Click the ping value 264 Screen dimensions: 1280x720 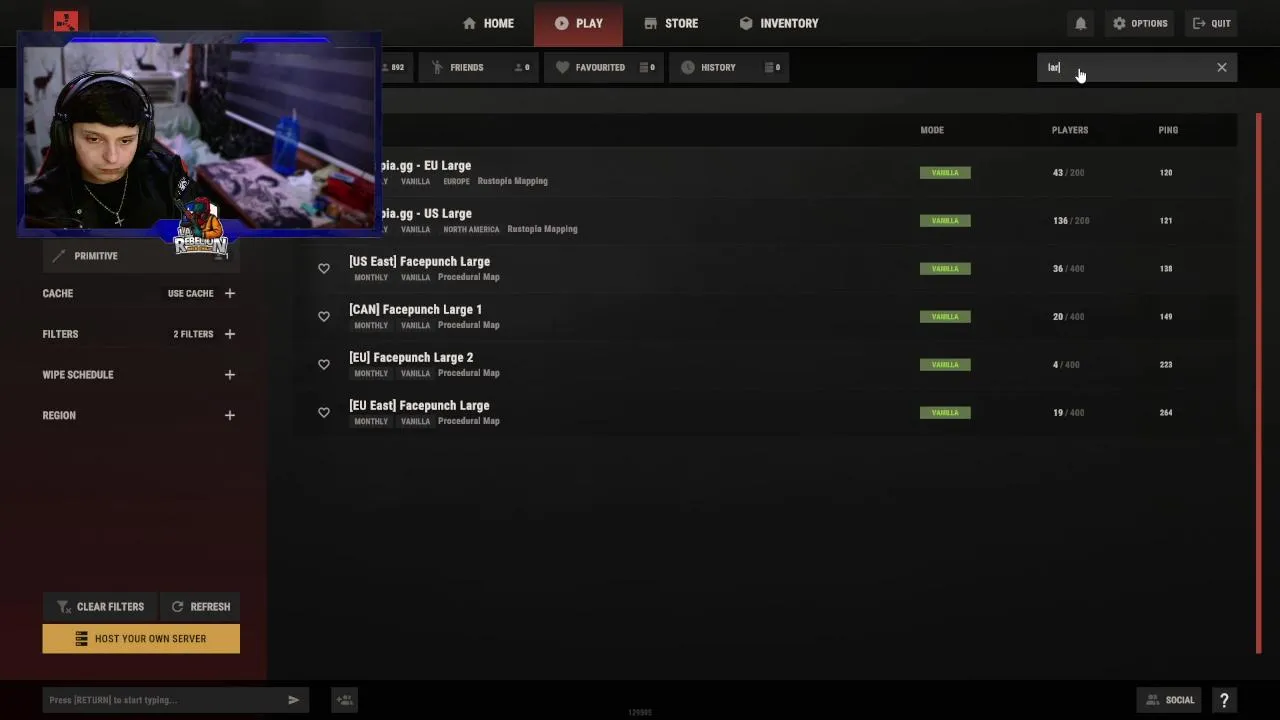[x=1166, y=413]
